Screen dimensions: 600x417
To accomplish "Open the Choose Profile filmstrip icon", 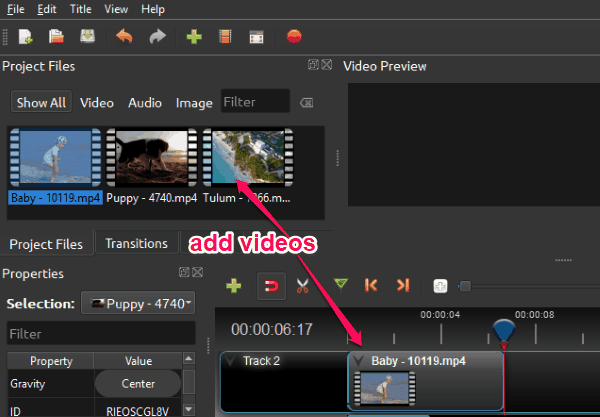I will tap(225, 37).
